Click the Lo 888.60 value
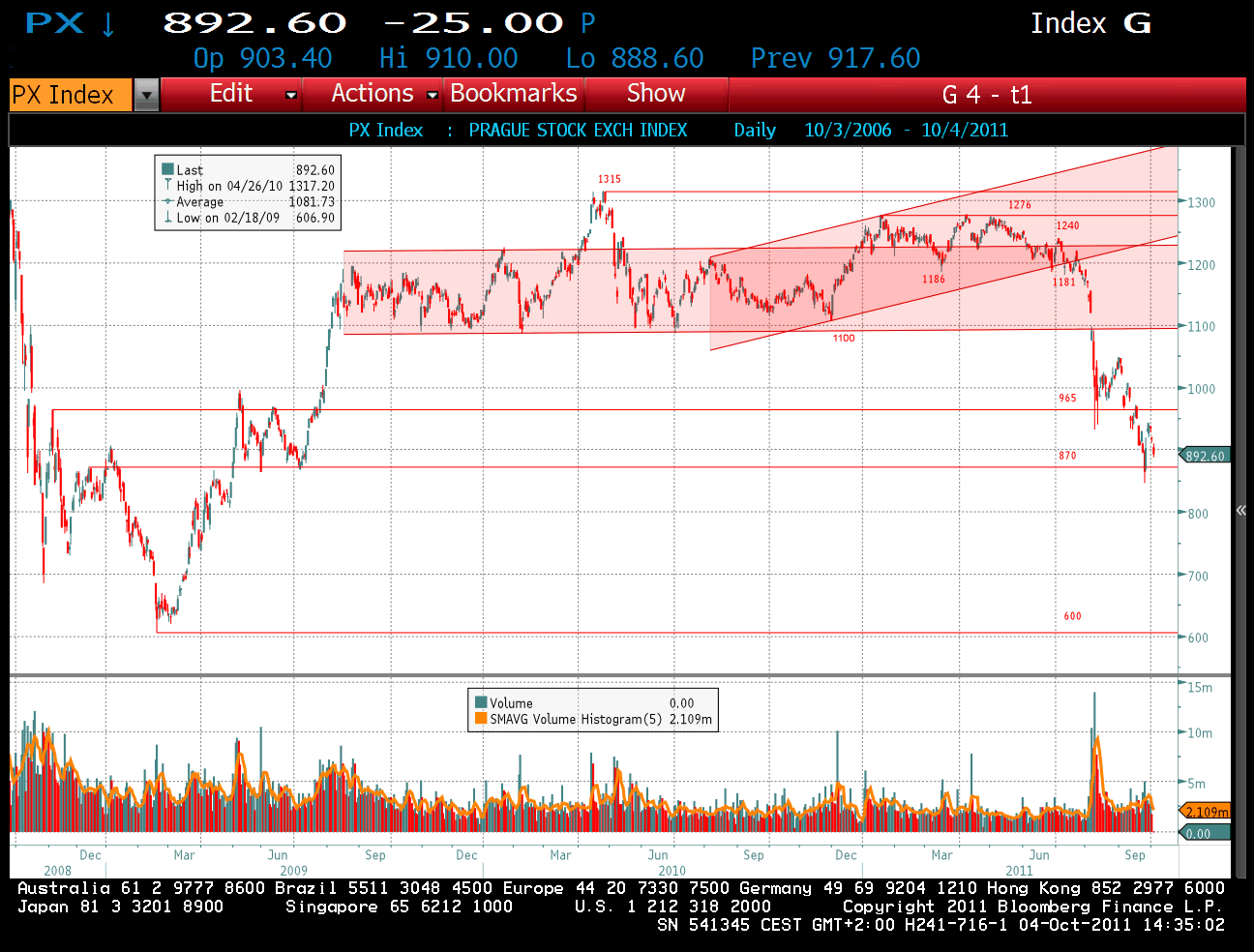This screenshot has width=1254, height=952. pyautogui.click(x=635, y=58)
